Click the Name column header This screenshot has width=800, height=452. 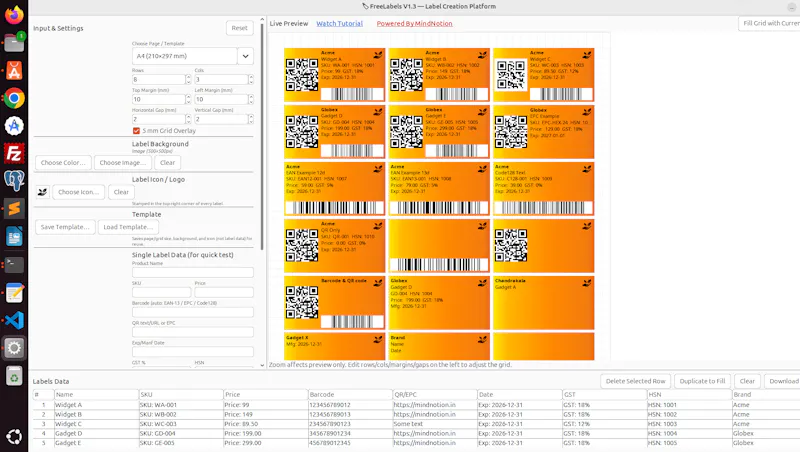(96, 394)
